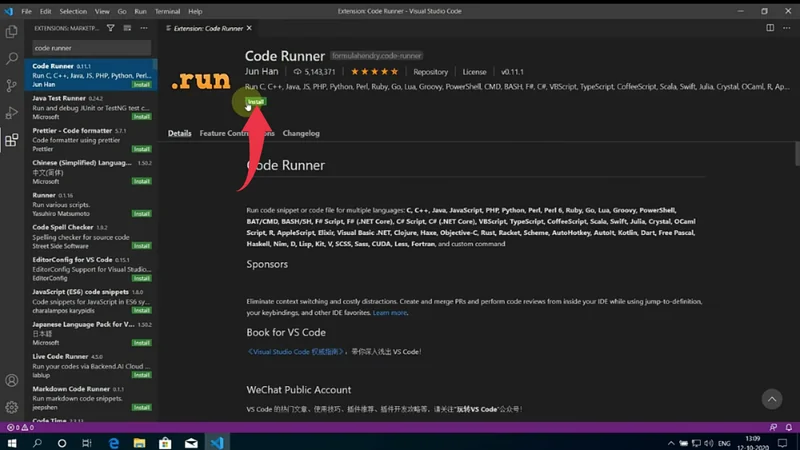Image resolution: width=800 pixels, height=450 pixels.
Task: Click the extension search box containing 'code runner'
Action: pyautogui.click(x=90, y=47)
